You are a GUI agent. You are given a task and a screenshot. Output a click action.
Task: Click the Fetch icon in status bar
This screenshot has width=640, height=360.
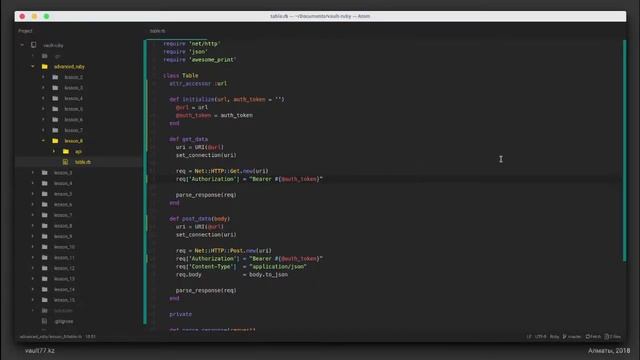point(588,337)
